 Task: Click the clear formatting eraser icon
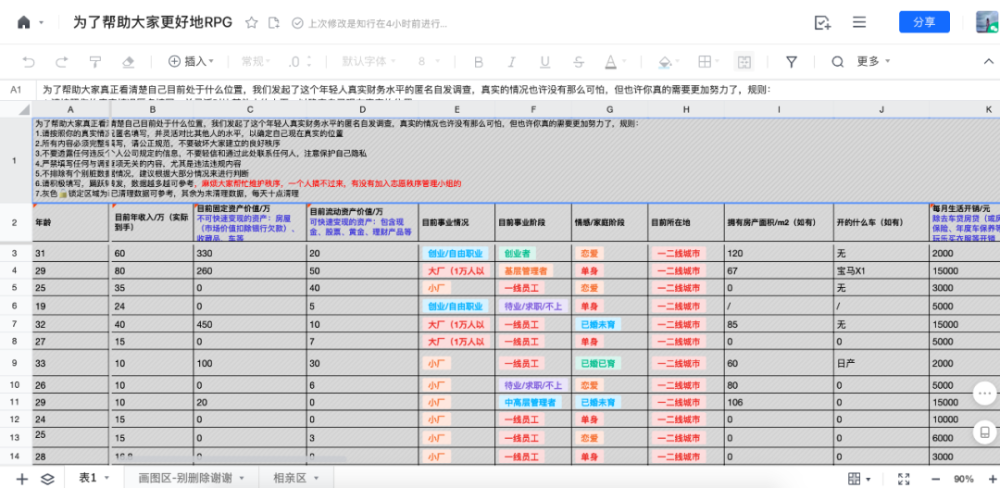[x=128, y=62]
